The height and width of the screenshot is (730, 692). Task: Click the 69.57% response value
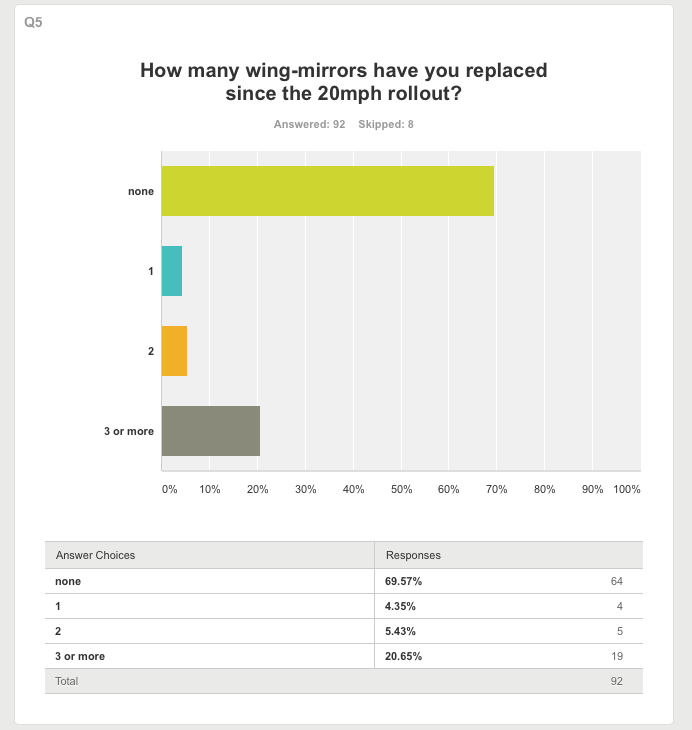click(403, 581)
